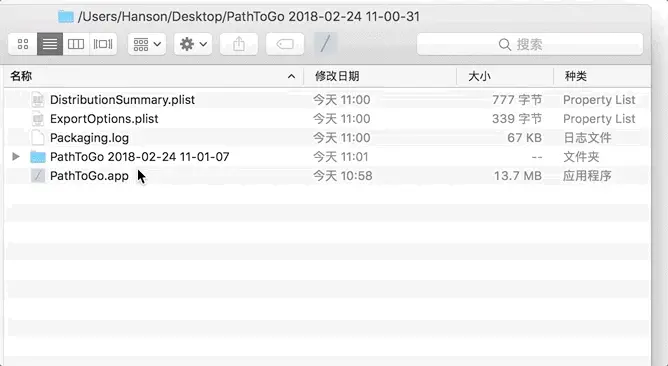Image resolution: width=668 pixels, height=366 pixels.
Task: Switch to icon view mode
Action: [23, 44]
